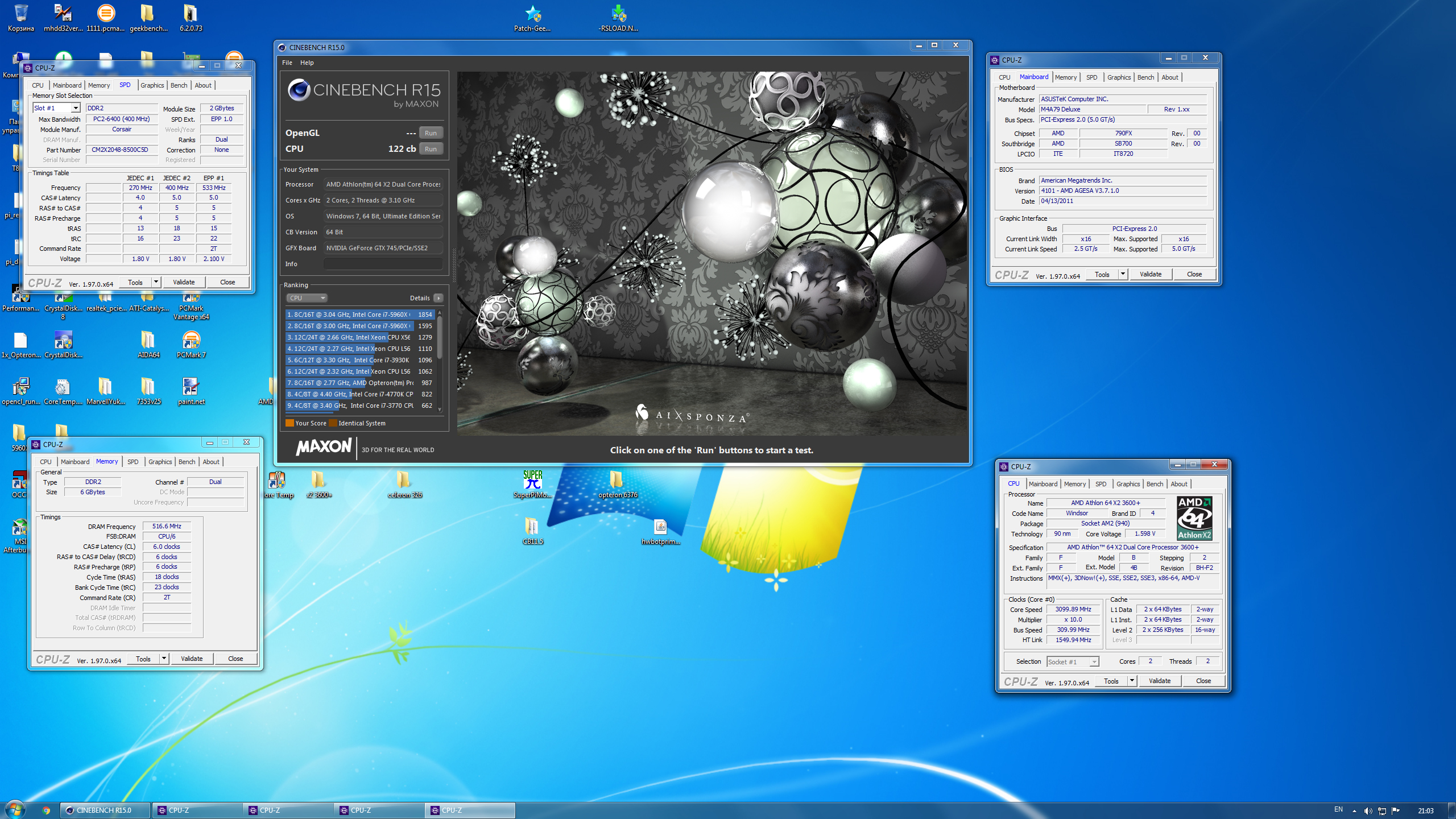This screenshot has height=819, width=1456.
Task: Expand Details arrow in Cinebench Ranking
Action: (x=439, y=297)
